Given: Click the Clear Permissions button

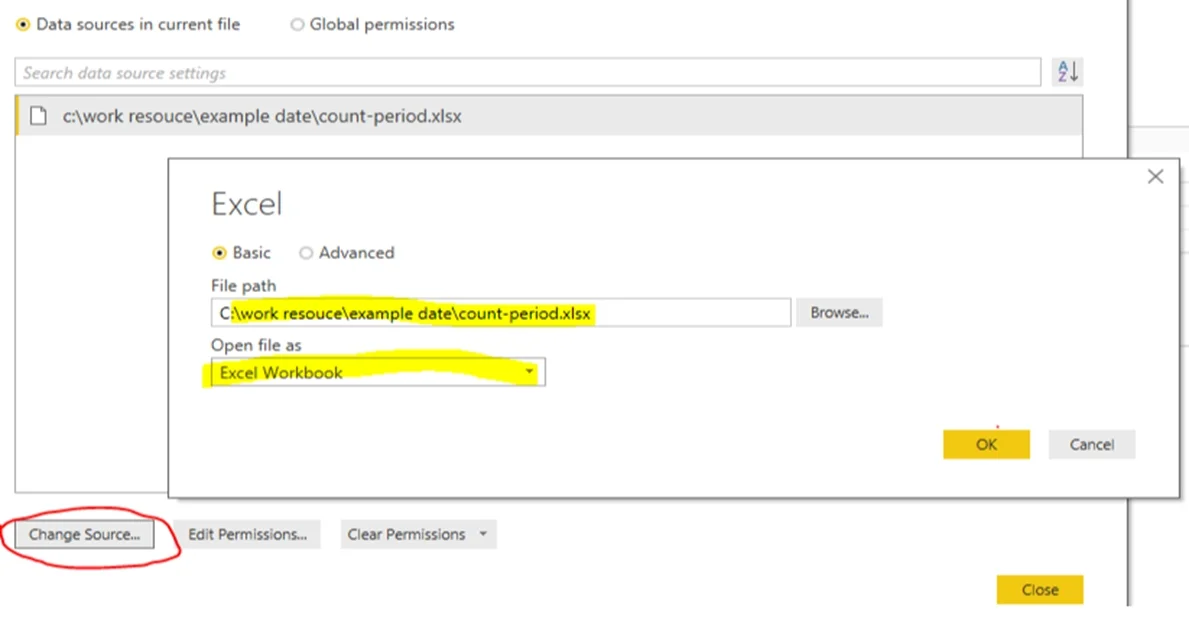Looking at the screenshot, I should [406, 534].
